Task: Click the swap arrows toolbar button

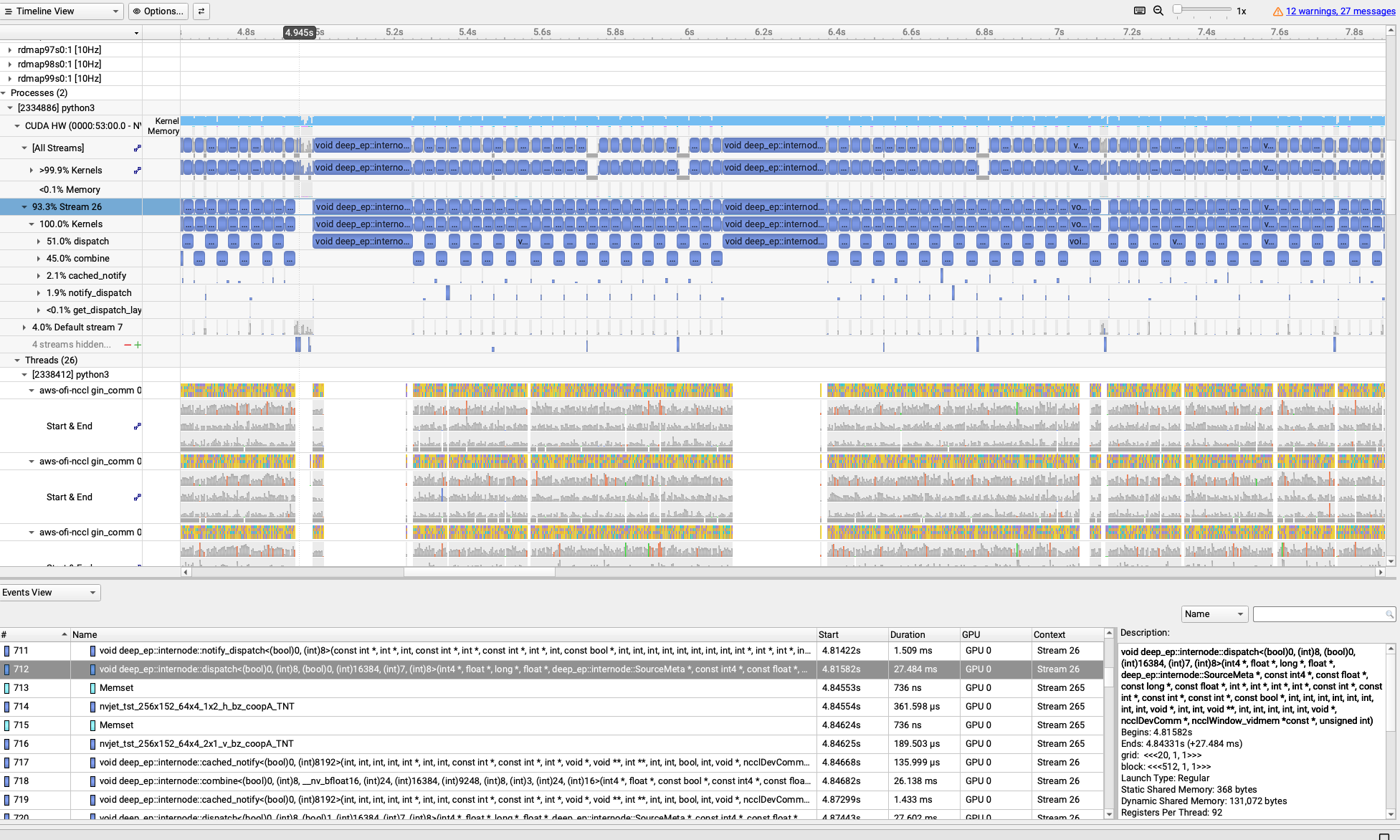Action: [x=201, y=11]
